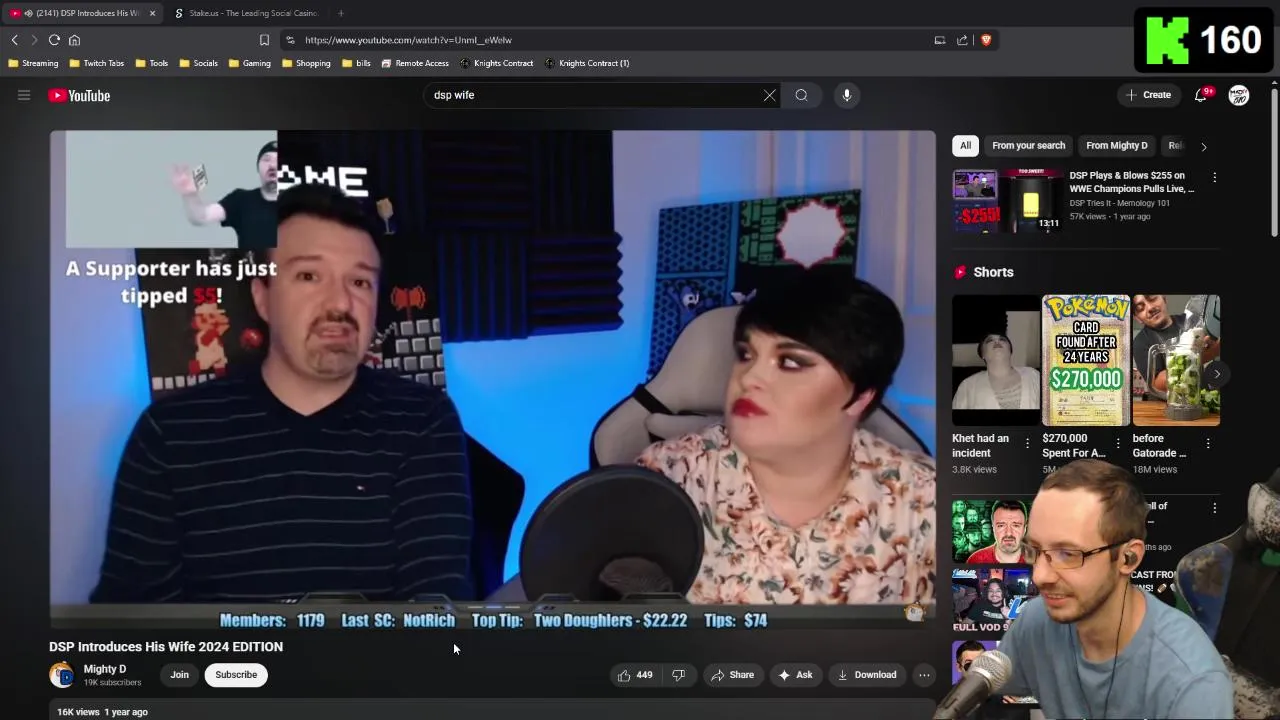Open Mighty D channel avatar
The image size is (1280, 720).
point(62,675)
